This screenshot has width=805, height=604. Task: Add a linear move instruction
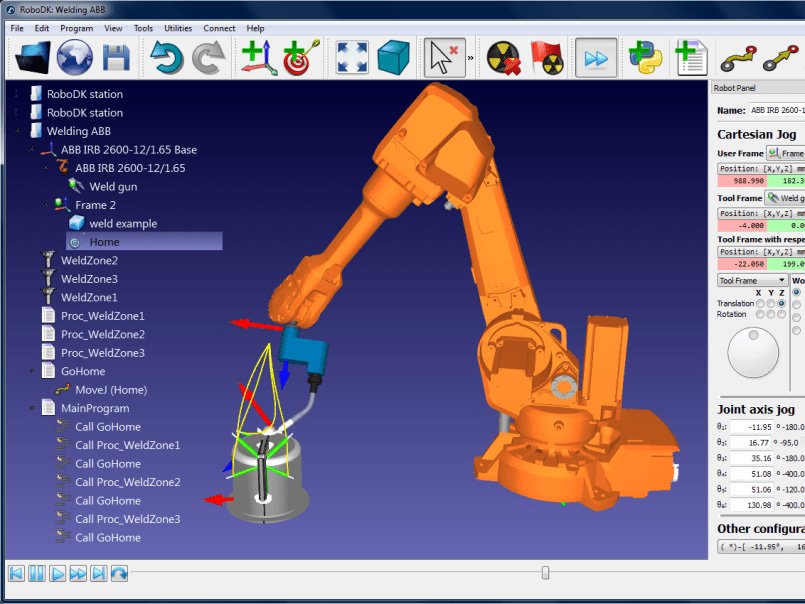781,58
